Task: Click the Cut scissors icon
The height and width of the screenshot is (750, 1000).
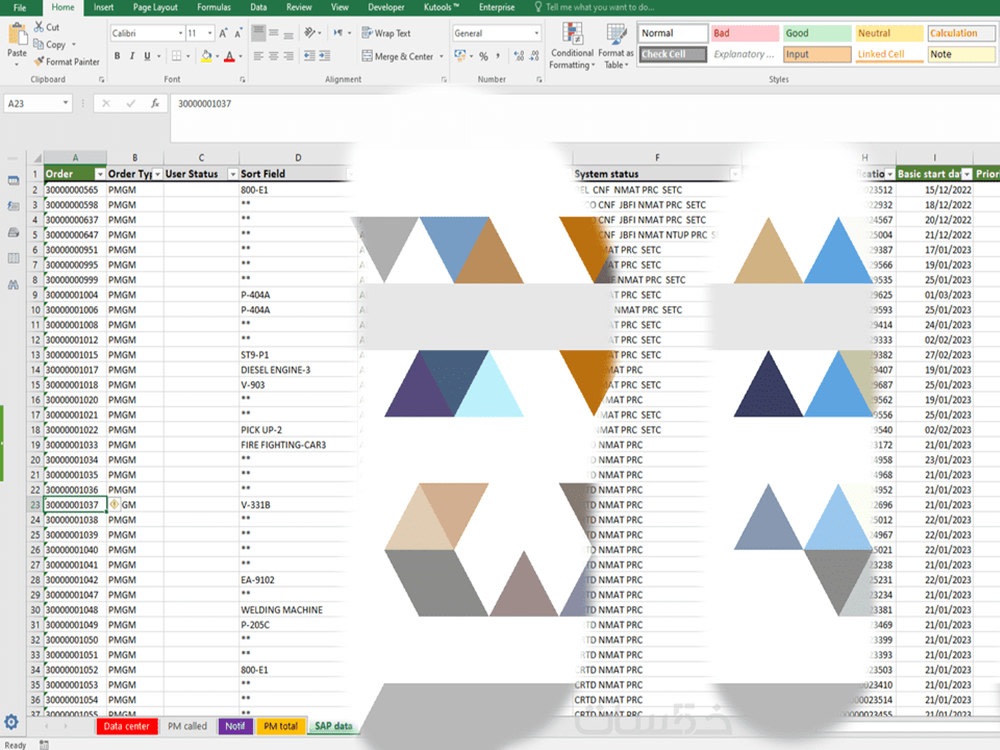Action: pyautogui.click(x=39, y=27)
